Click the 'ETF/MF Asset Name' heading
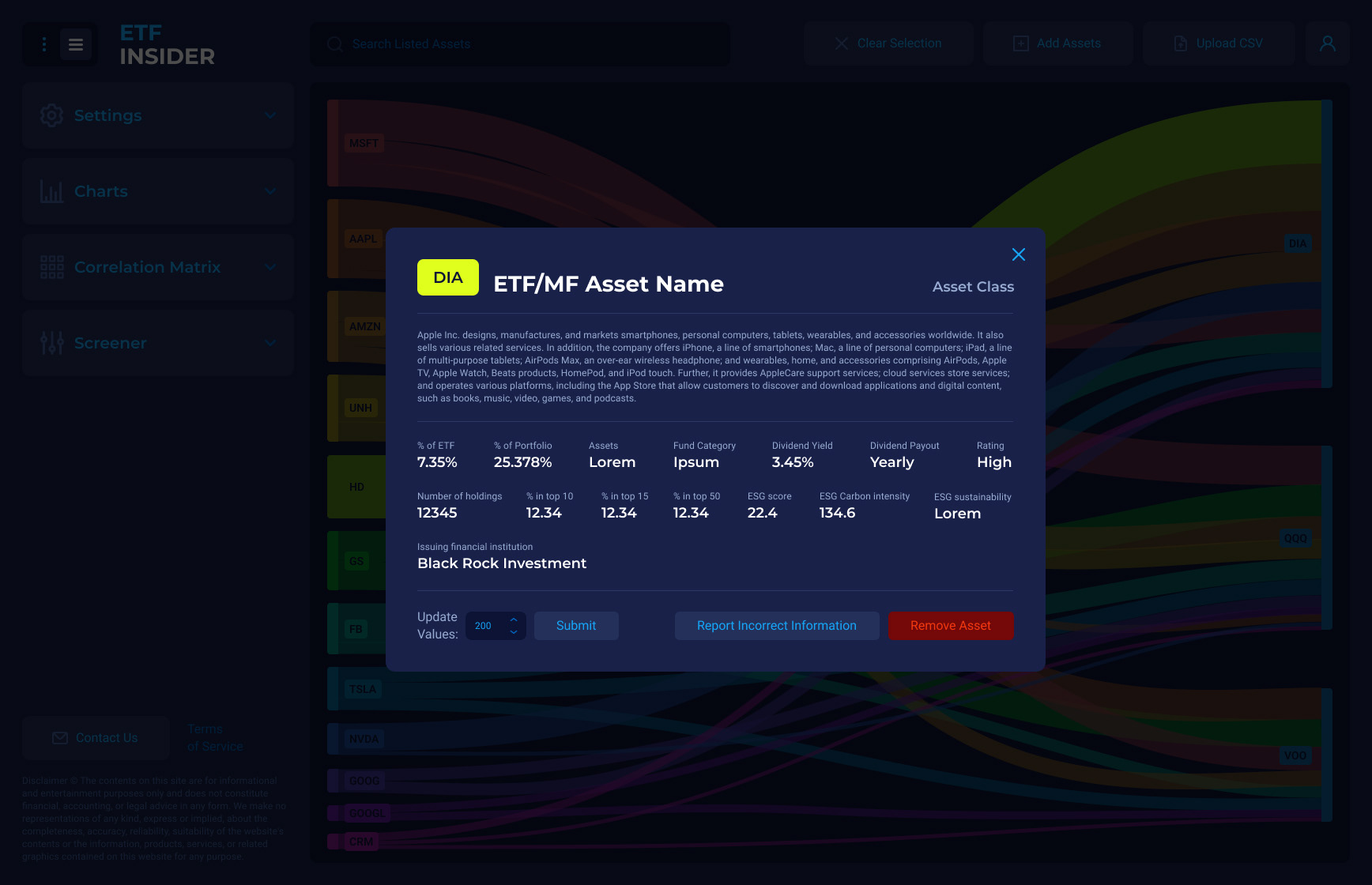Image resolution: width=1372 pixels, height=885 pixels. pos(609,284)
